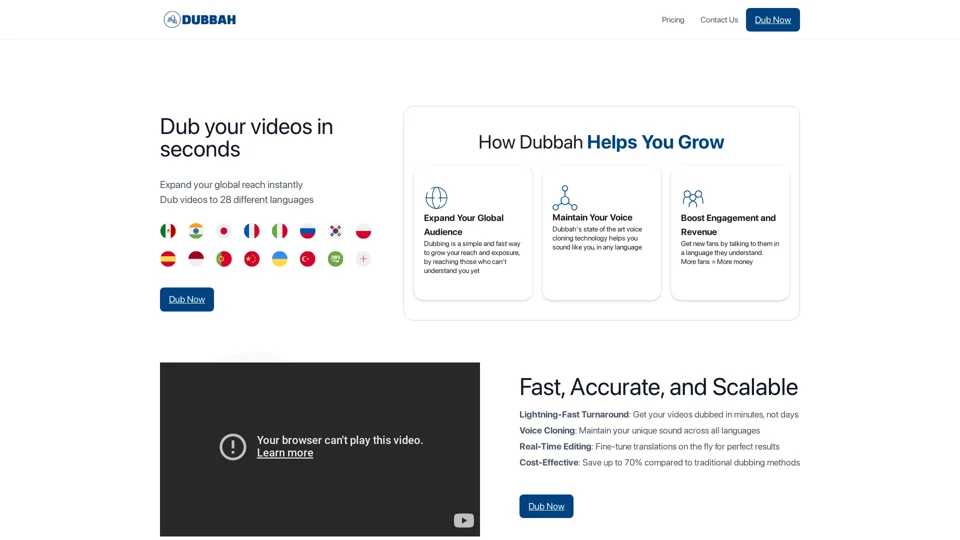Select the Mexico flag icon
The width and height of the screenshot is (960, 540).
coord(168,231)
